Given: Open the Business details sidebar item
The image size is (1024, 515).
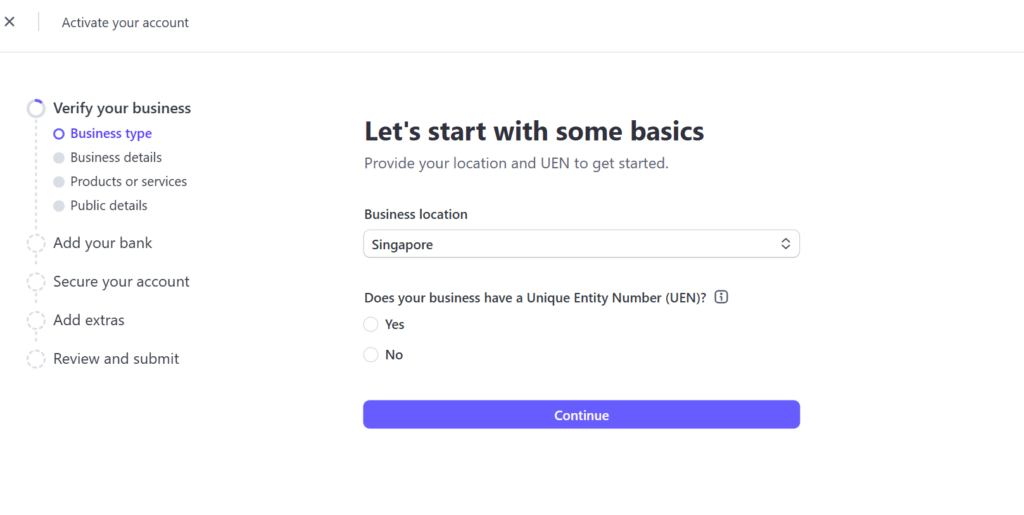Looking at the screenshot, I should [116, 158].
